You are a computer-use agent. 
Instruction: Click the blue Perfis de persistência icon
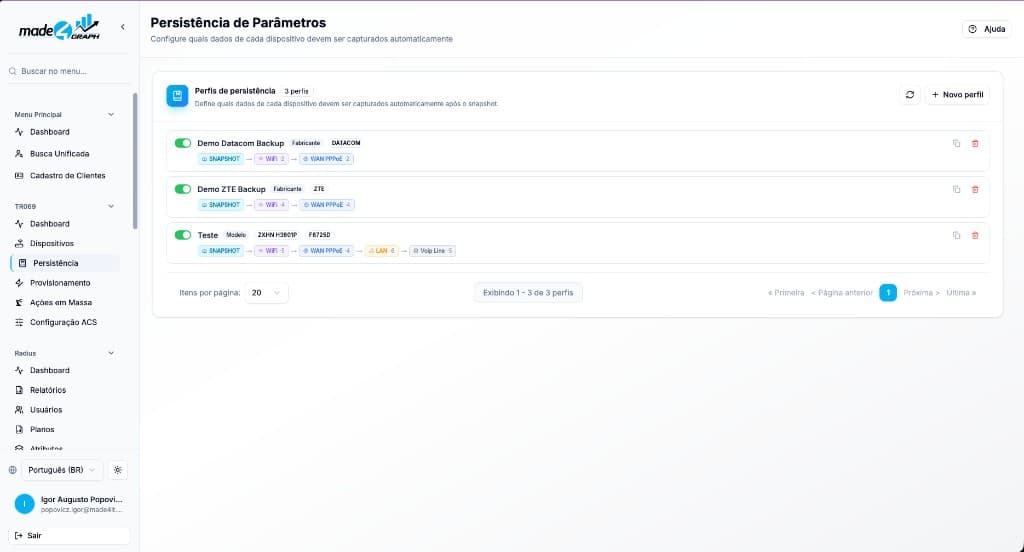point(177,96)
